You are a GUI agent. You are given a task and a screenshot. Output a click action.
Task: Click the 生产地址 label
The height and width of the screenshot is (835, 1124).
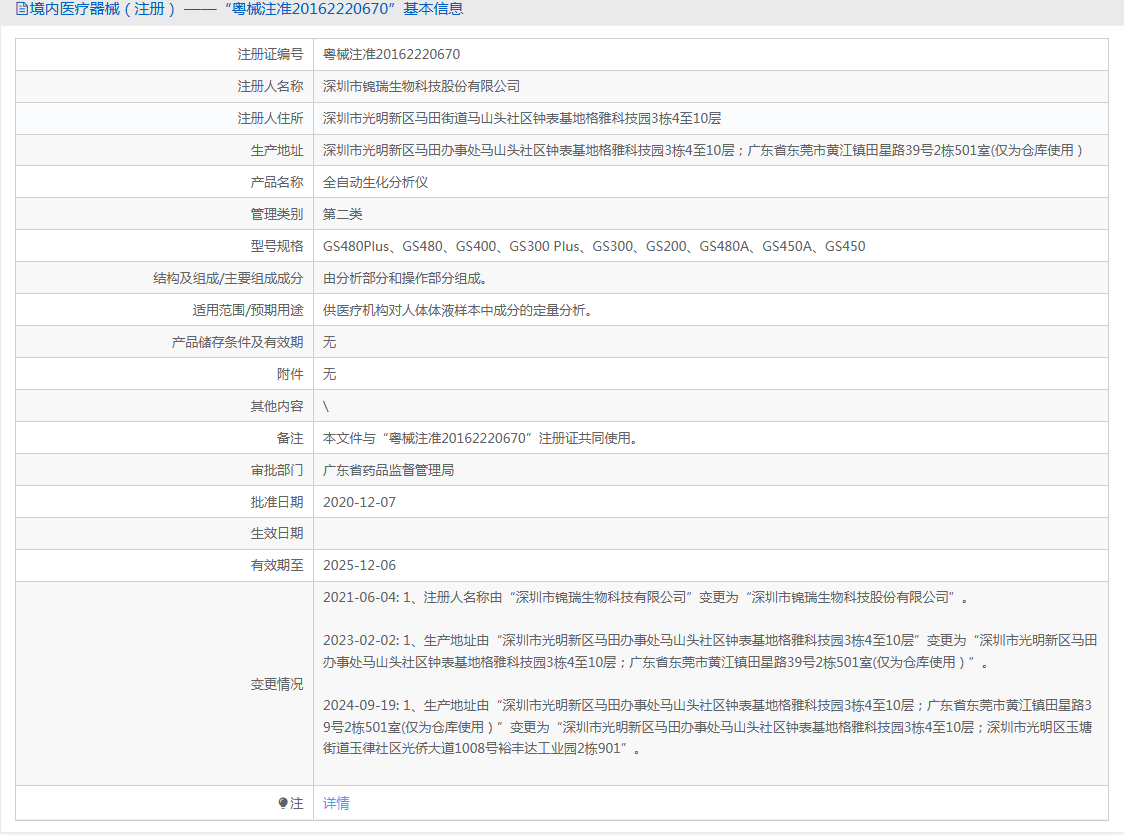pos(277,151)
